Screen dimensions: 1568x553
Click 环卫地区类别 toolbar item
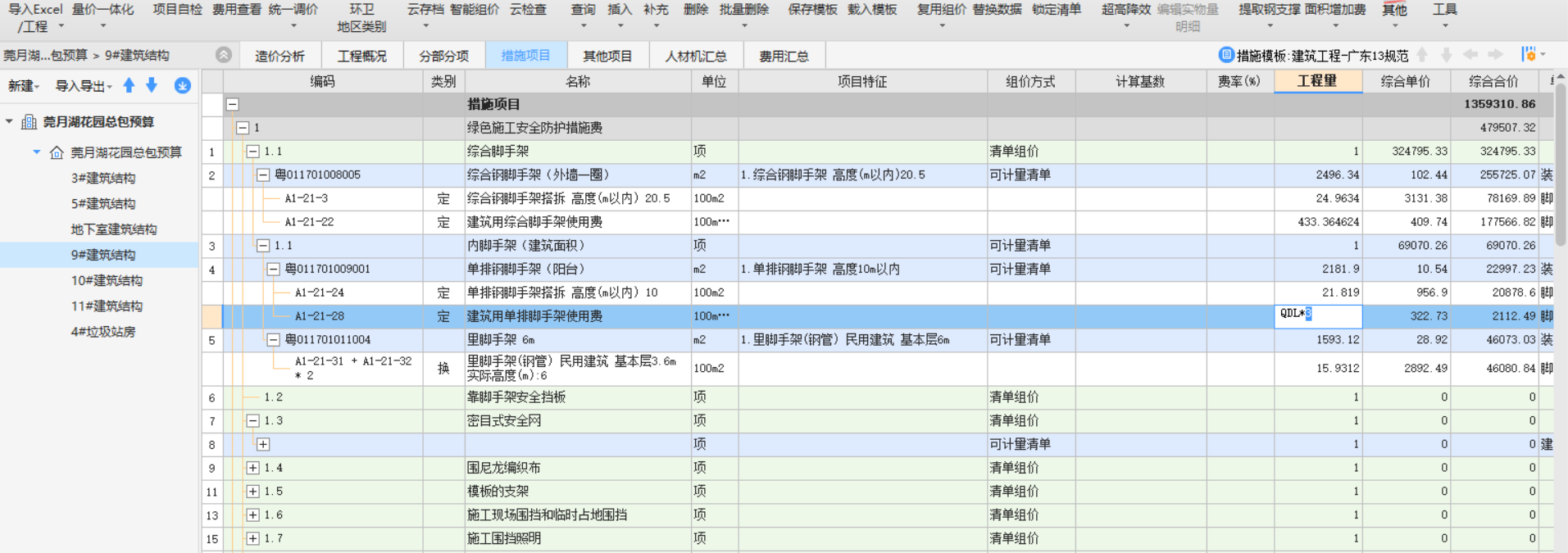[361, 18]
